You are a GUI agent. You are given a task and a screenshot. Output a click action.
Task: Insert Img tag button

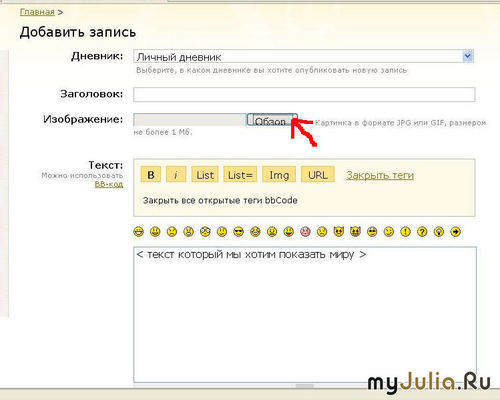(279, 175)
